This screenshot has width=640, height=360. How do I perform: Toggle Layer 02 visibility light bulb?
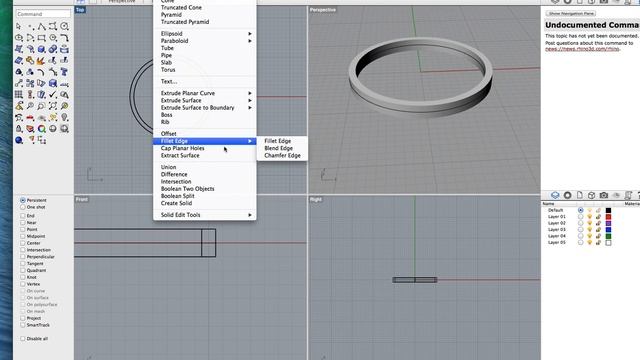589,223
